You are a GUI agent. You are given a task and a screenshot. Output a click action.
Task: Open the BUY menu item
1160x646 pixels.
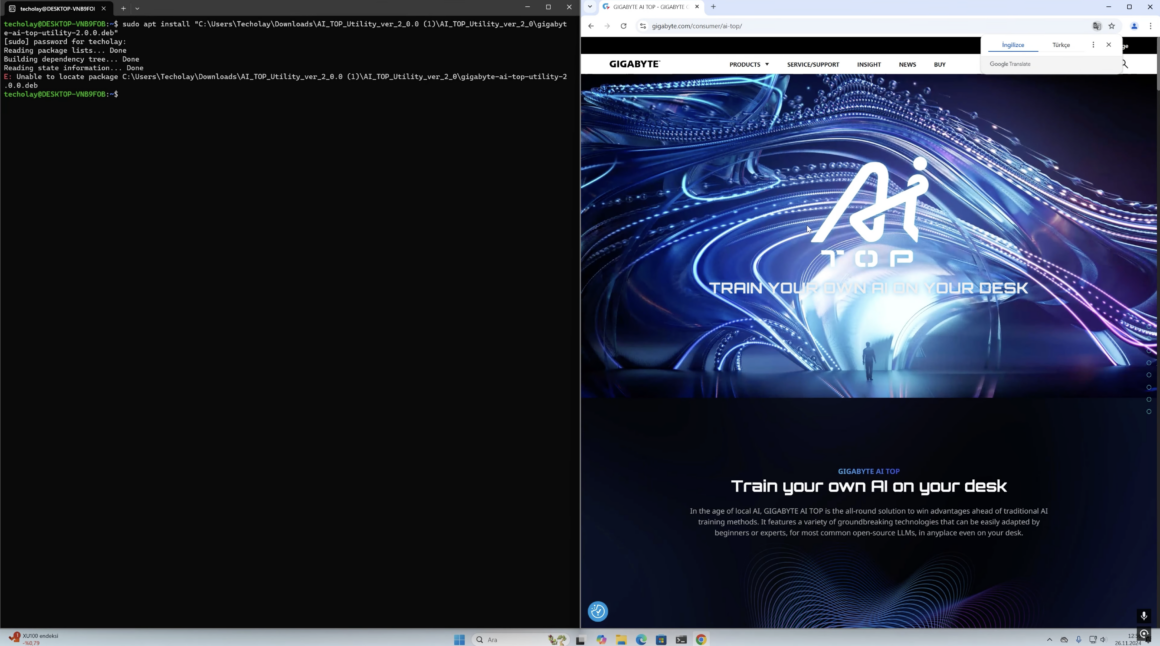pos(940,64)
